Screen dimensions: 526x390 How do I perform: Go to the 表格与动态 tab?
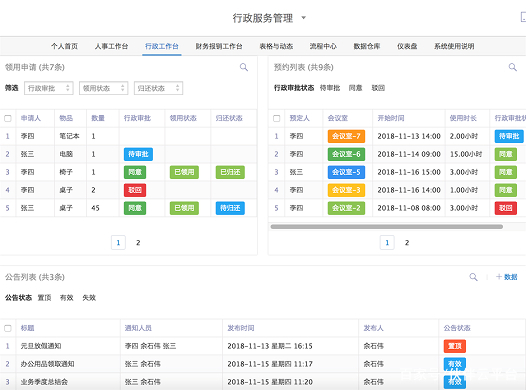(276, 46)
